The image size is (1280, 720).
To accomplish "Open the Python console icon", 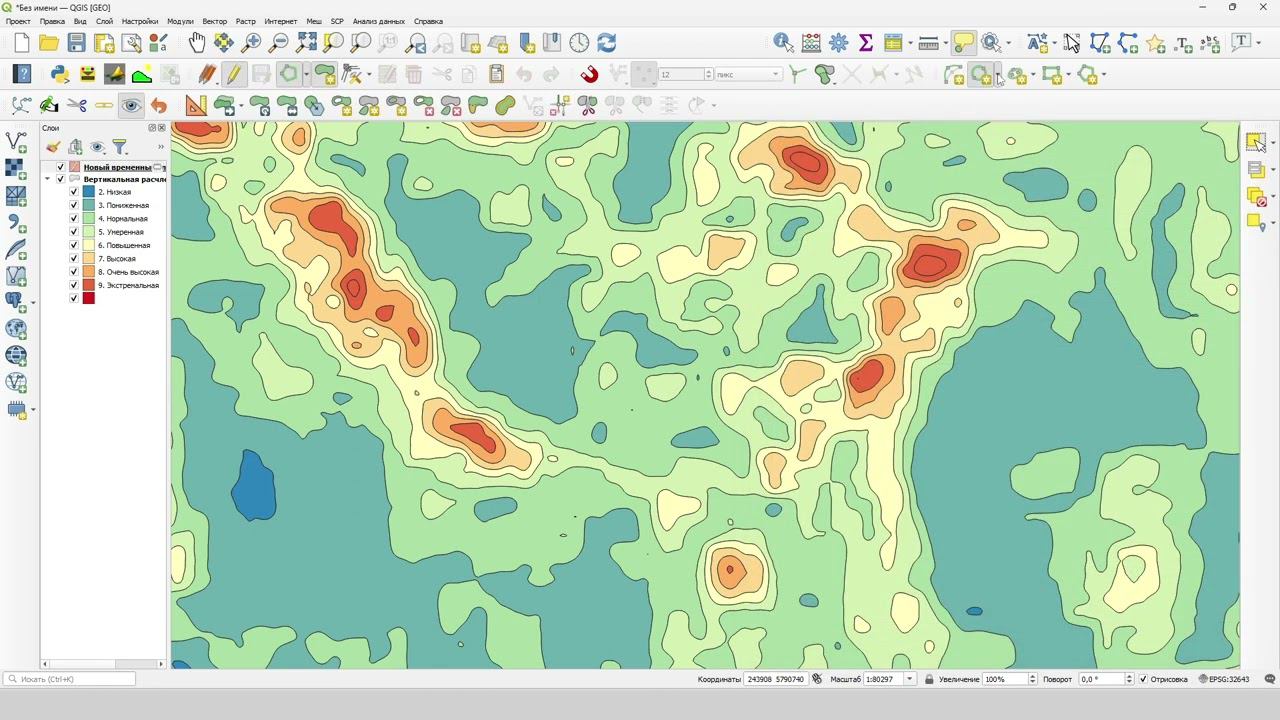I will click(59, 75).
